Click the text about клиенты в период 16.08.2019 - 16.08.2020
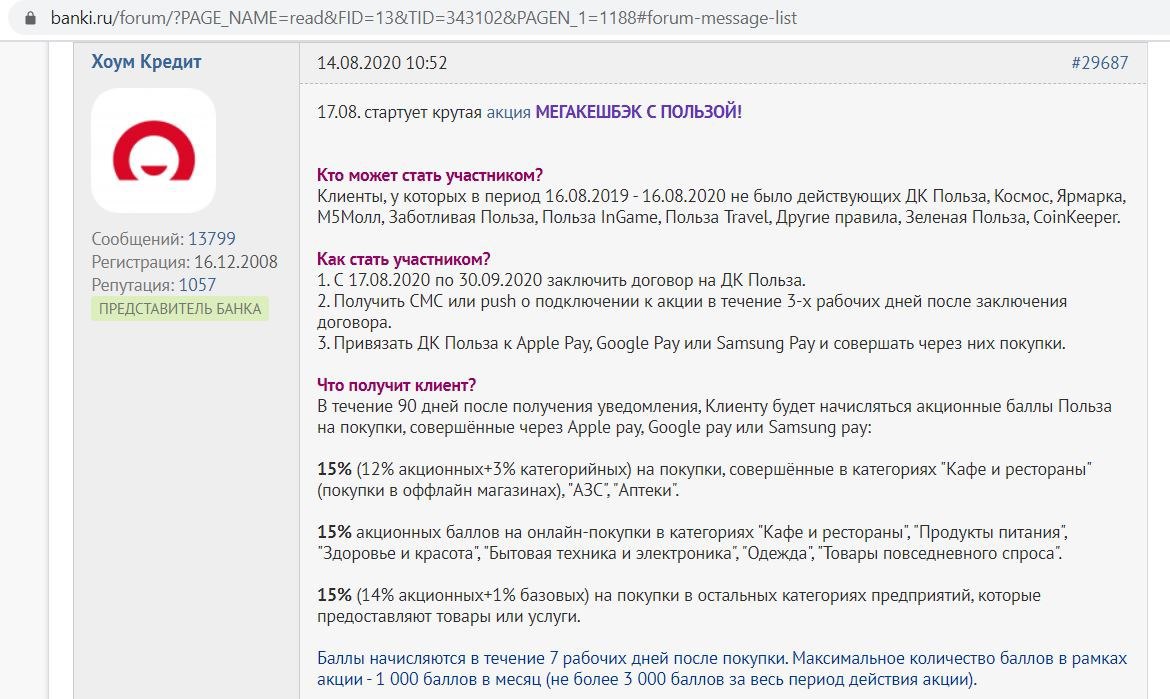The width and height of the screenshot is (1170, 699). tap(722, 207)
